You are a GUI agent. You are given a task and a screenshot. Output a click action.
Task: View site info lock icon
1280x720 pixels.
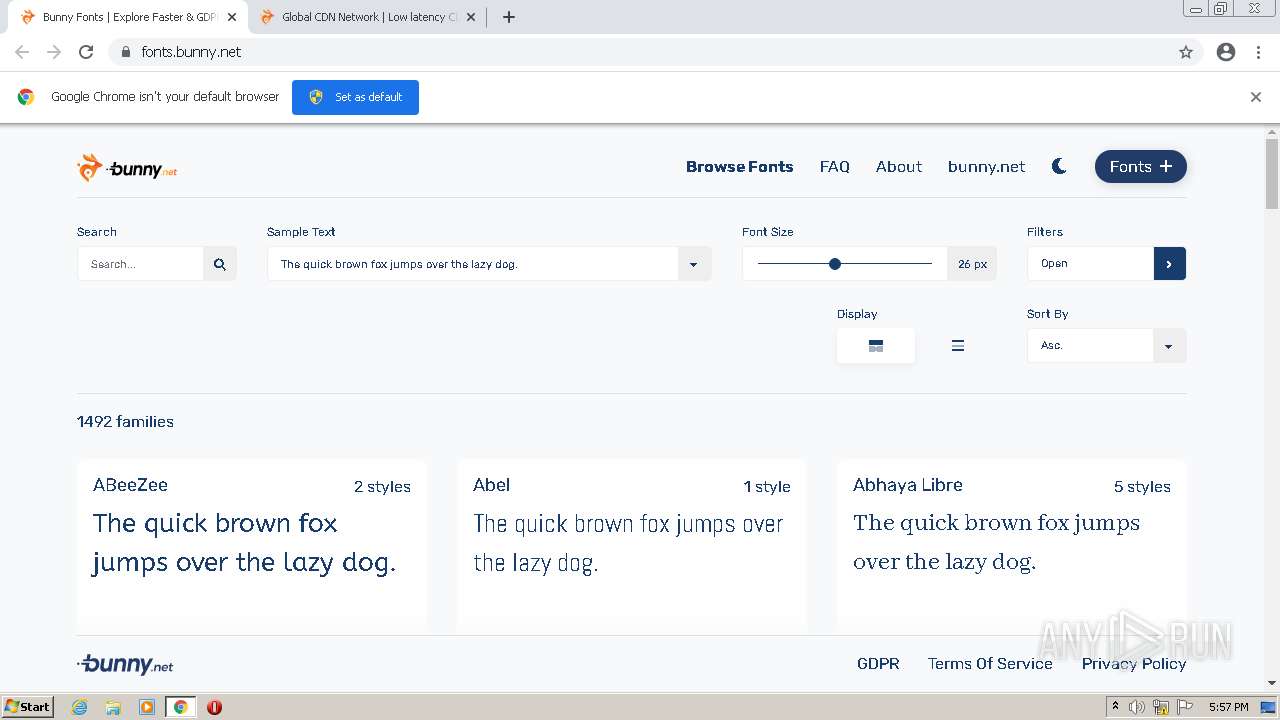coord(125,52)
